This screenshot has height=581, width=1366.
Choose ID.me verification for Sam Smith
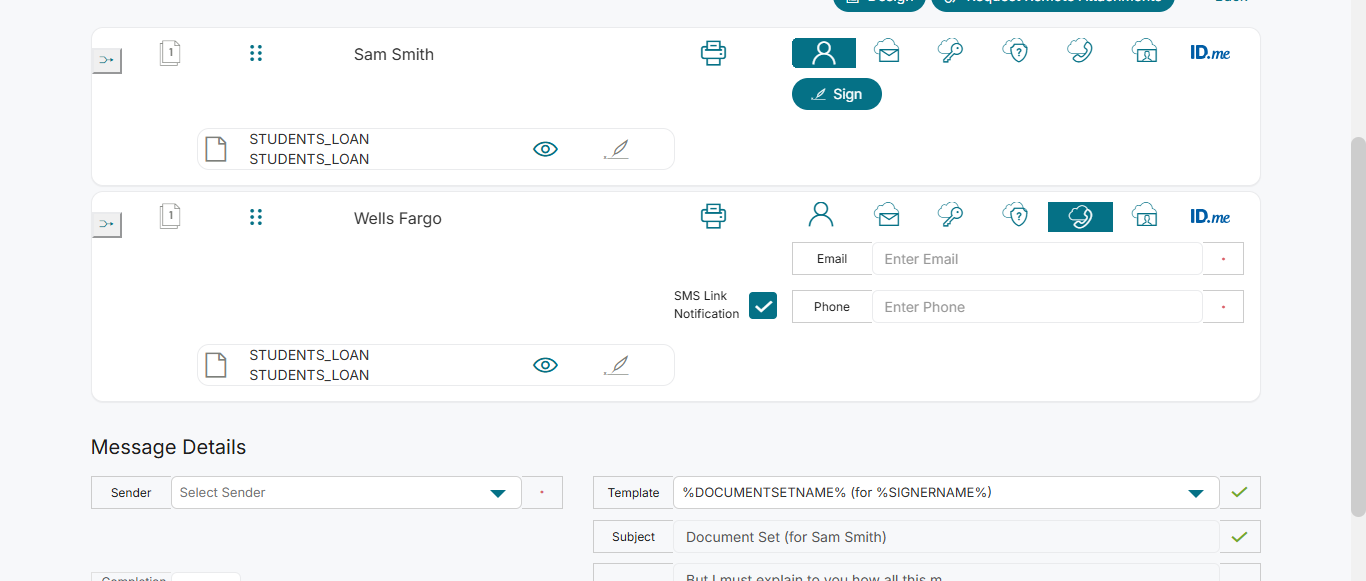coord(1210,53)
